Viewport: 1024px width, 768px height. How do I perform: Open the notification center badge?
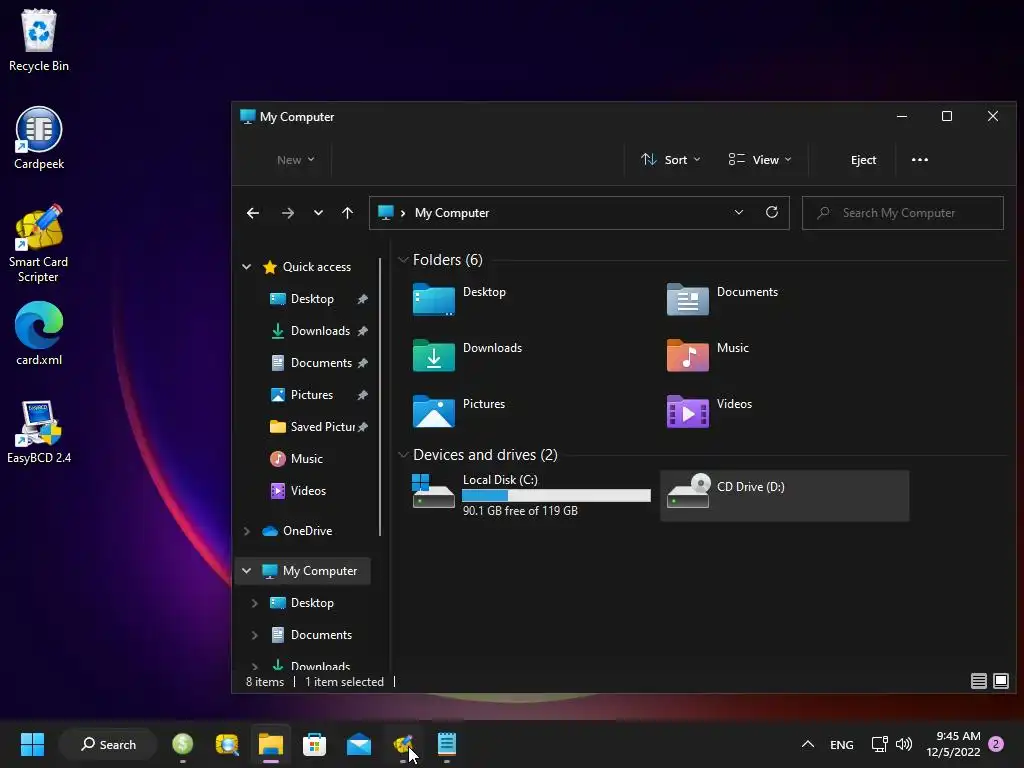coord(996,744)
